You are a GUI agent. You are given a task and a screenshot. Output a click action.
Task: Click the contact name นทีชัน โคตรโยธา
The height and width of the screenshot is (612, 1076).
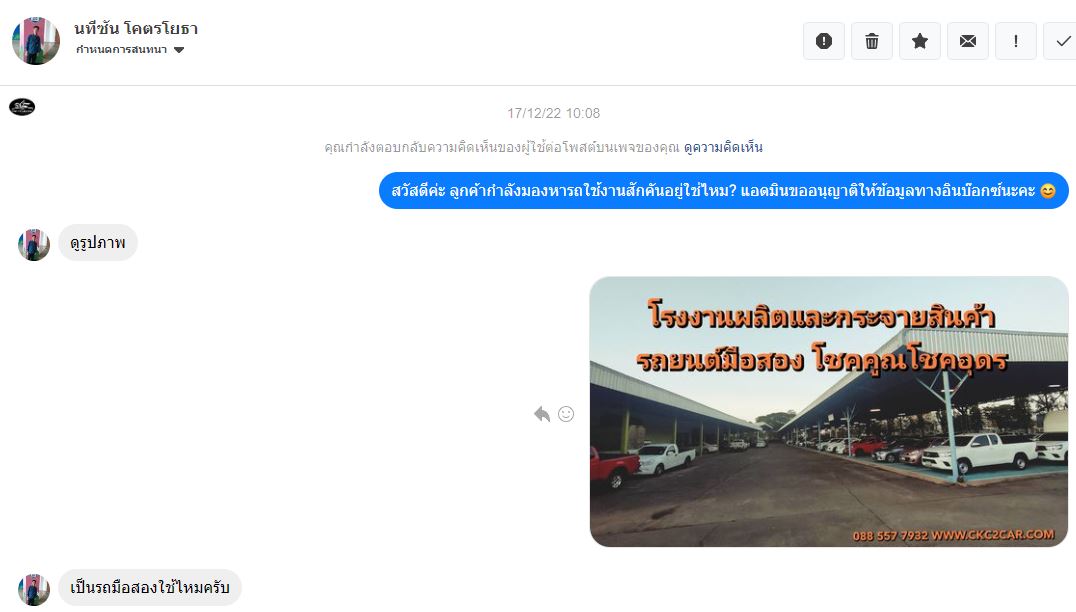[136, 28]
